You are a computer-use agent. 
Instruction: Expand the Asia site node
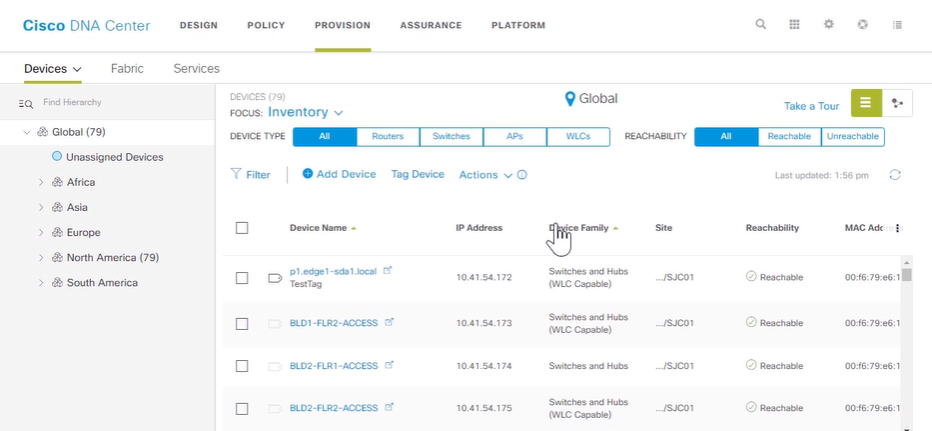pos(41,207)
